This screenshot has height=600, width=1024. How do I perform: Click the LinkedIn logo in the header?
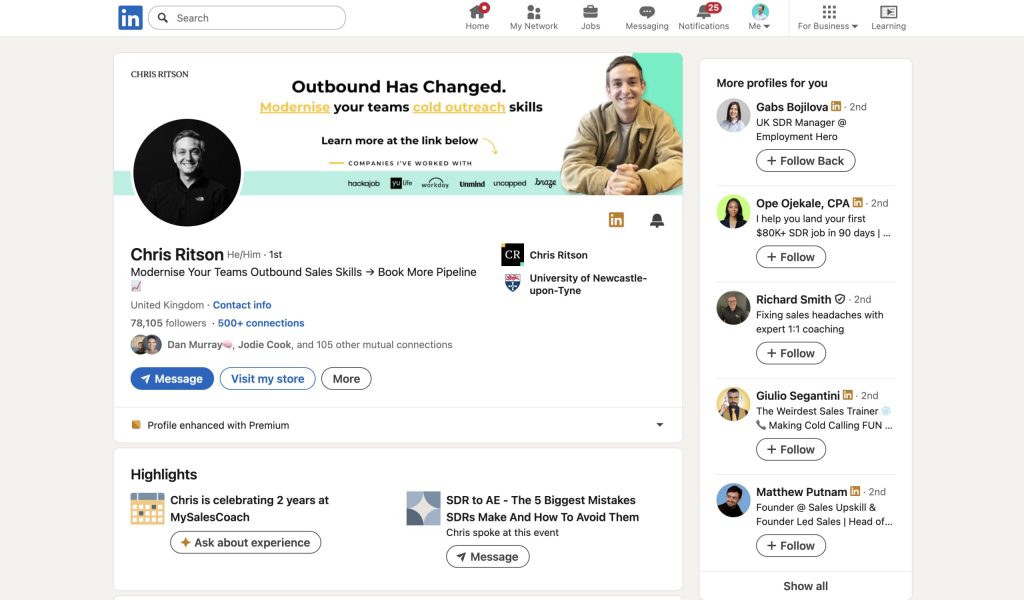[130, 17]
